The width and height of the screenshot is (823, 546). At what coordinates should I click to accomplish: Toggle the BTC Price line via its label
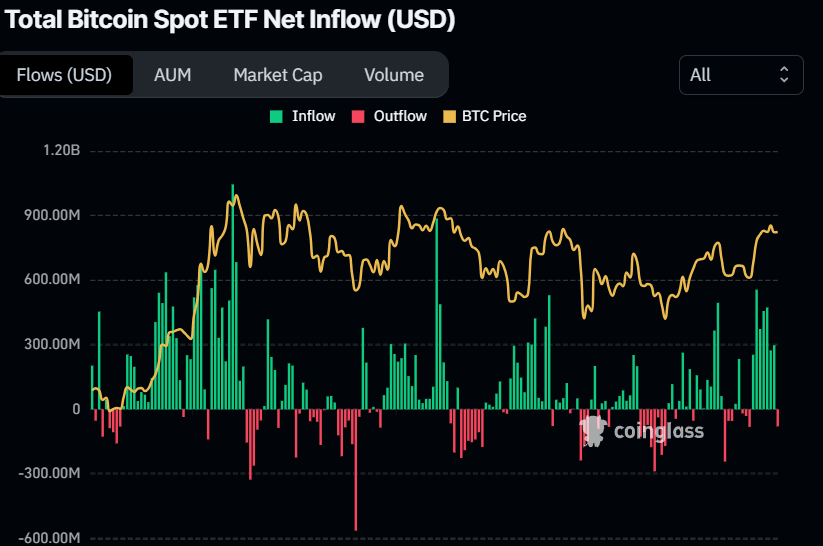(493, 116)
